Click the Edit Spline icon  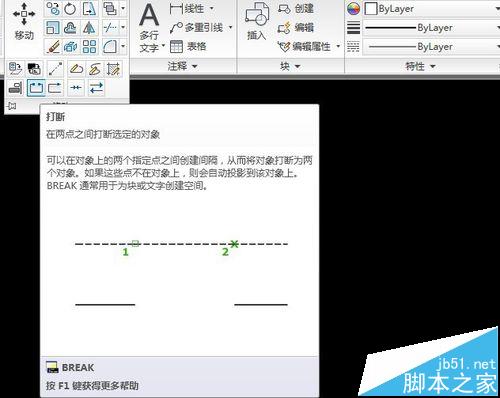click(95, 69)
